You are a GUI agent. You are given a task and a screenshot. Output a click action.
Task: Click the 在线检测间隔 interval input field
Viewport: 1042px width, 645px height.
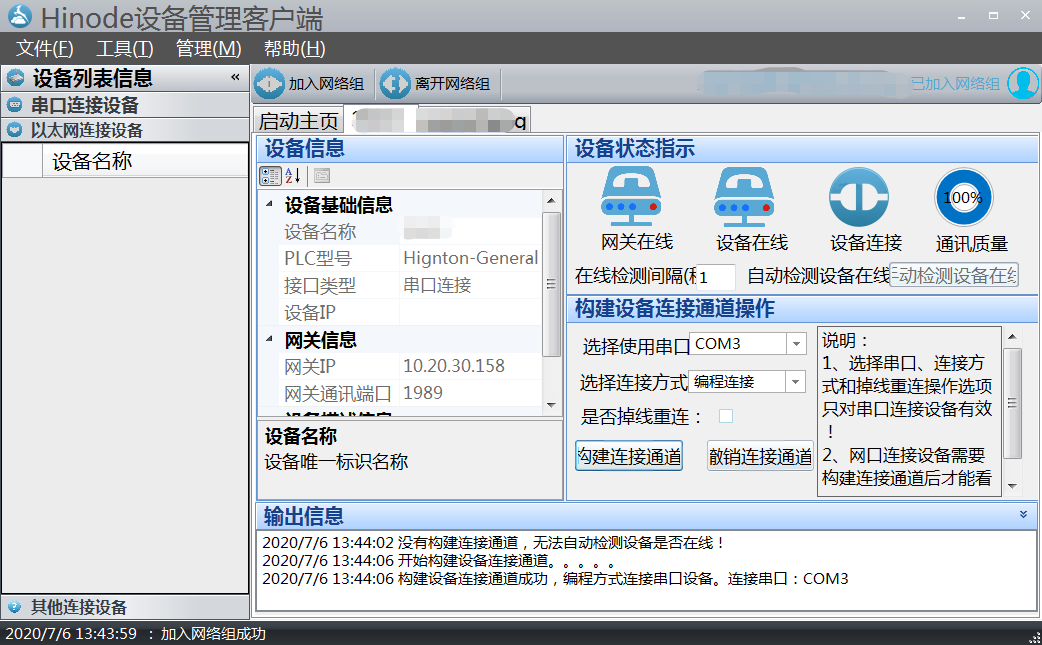[716, 275]
